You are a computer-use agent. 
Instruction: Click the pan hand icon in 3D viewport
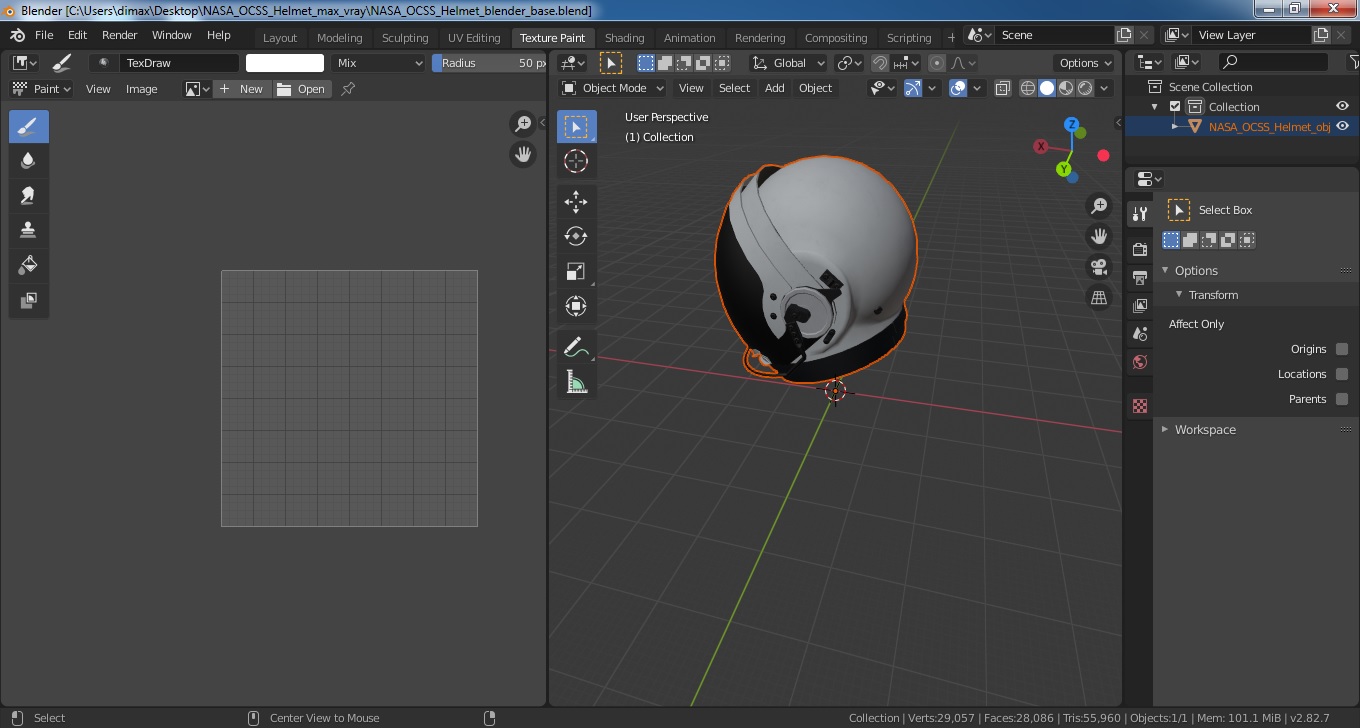pyautogui.click(x=1099, y=237)
